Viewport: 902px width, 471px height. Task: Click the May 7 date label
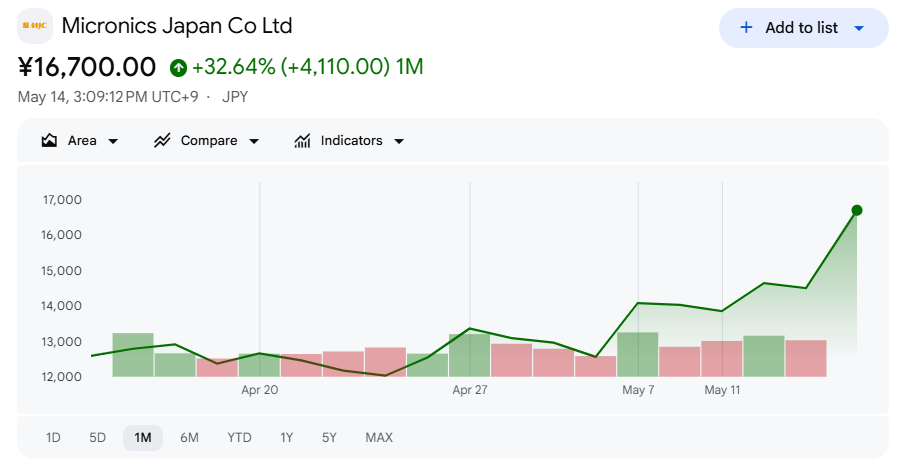coord(638,390)
